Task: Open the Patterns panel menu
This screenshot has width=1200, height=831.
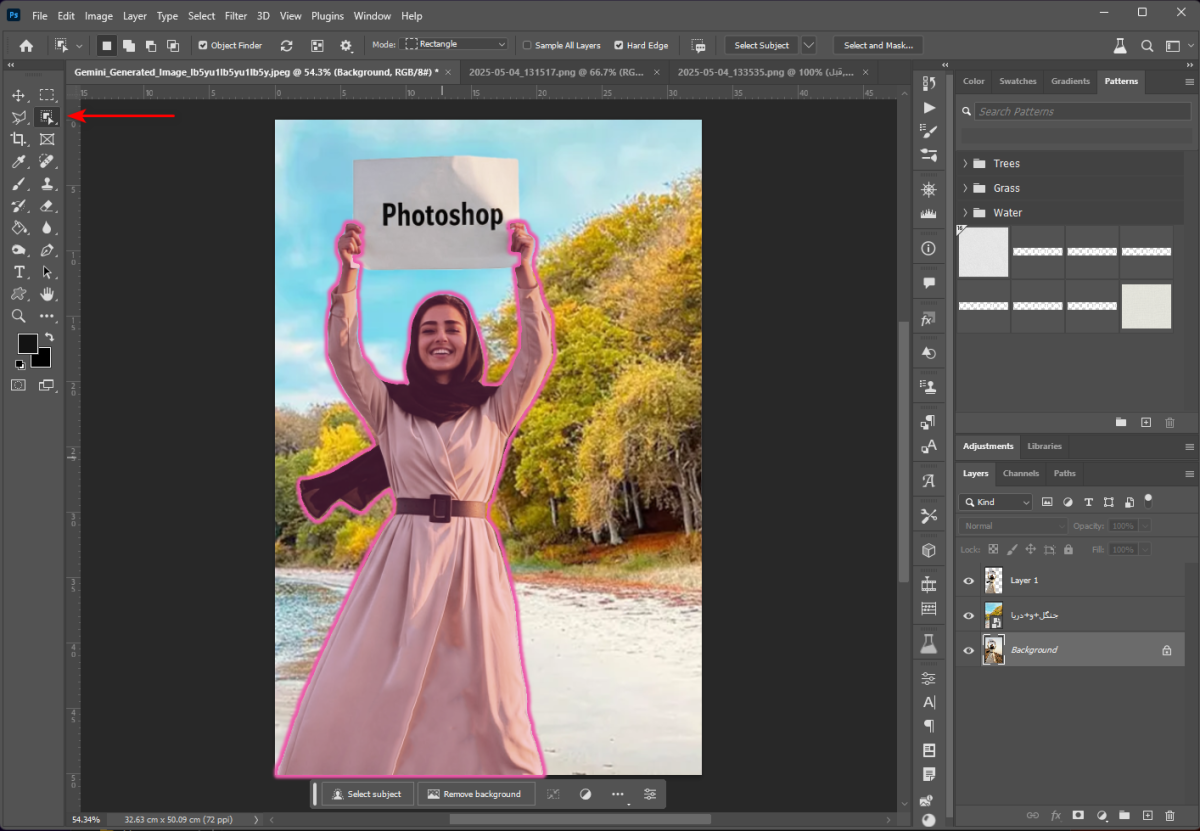Action: click(1189, 81)
